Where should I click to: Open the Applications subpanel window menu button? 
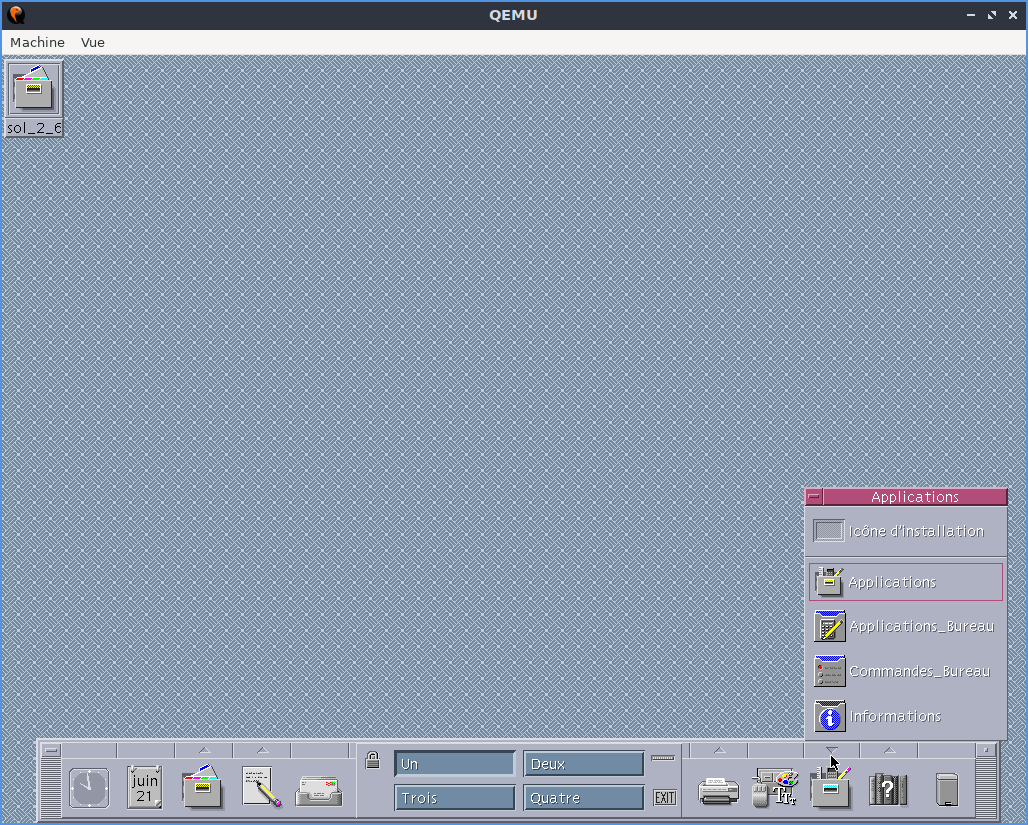tap(814, 497)
